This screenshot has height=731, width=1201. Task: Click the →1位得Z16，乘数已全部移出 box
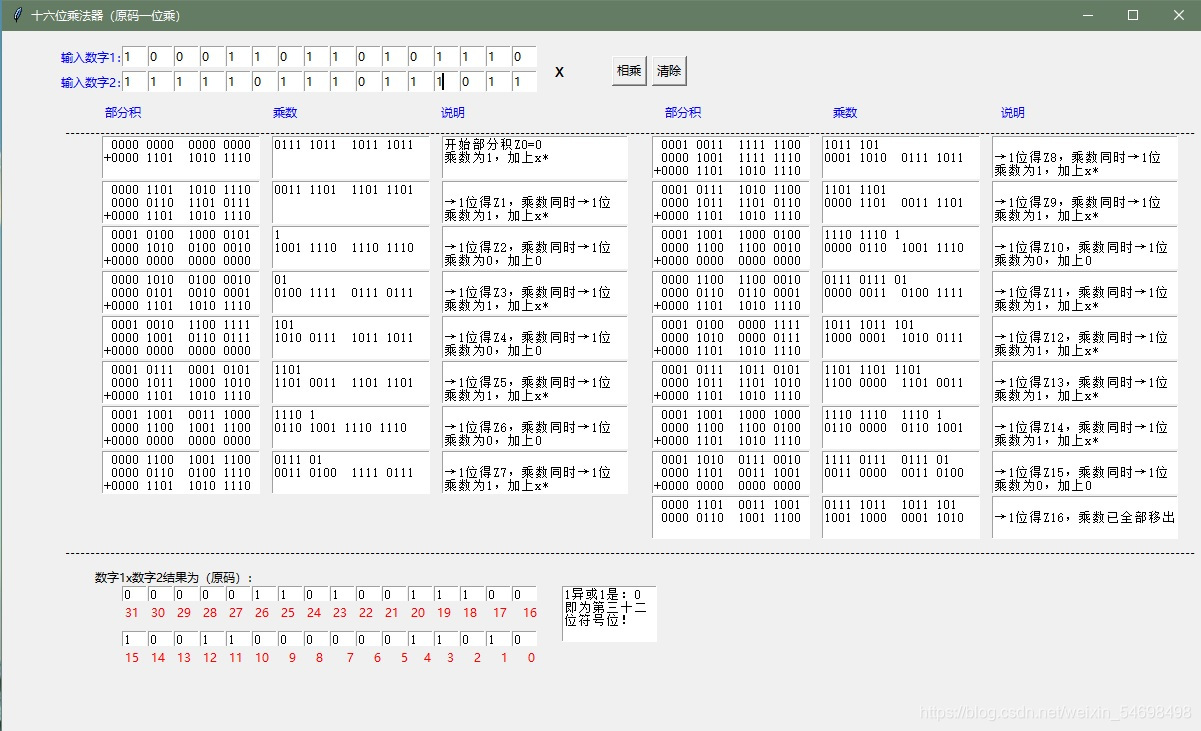click(1085, 517)
